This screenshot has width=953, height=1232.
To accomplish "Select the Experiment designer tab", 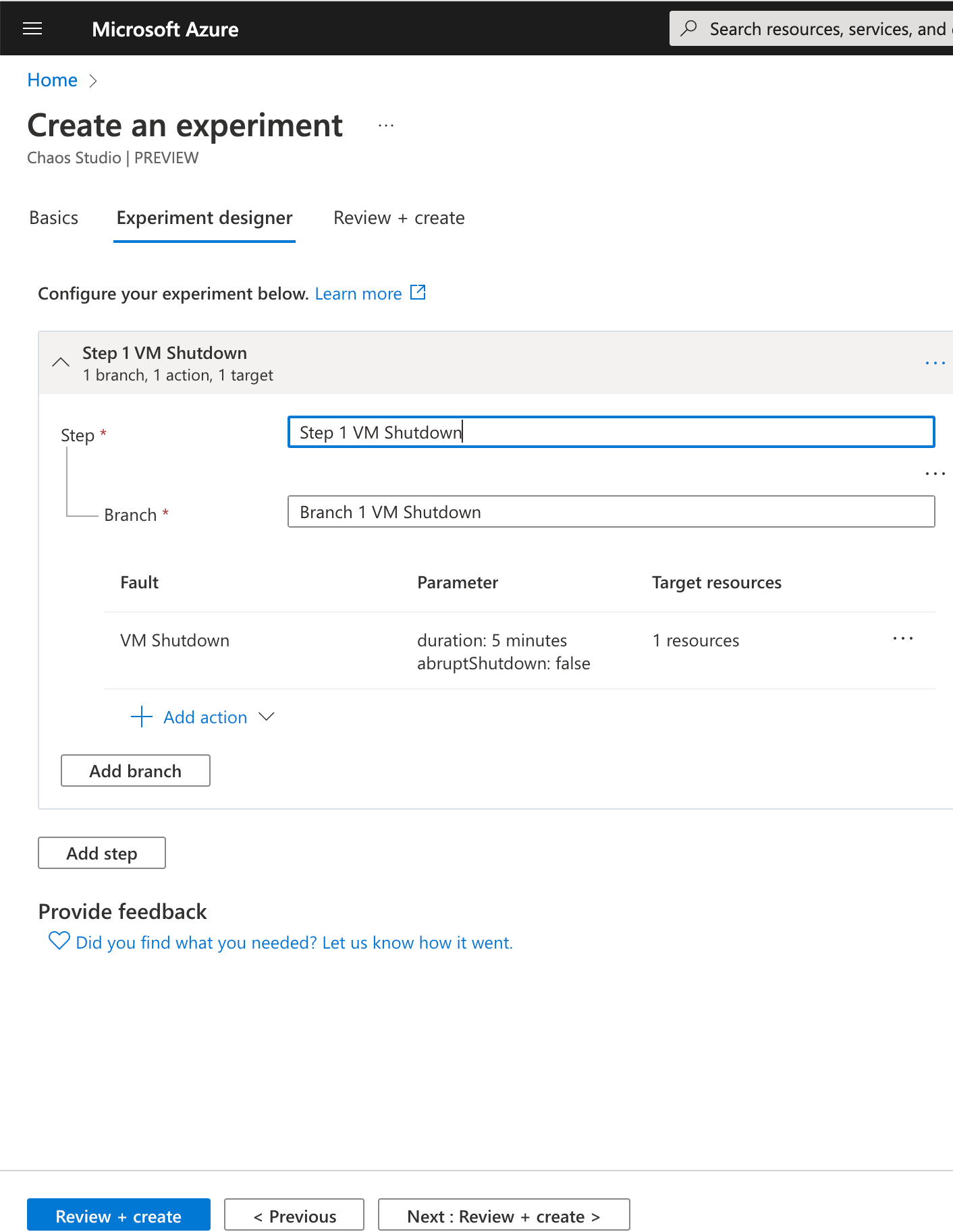I will point(205,218).
